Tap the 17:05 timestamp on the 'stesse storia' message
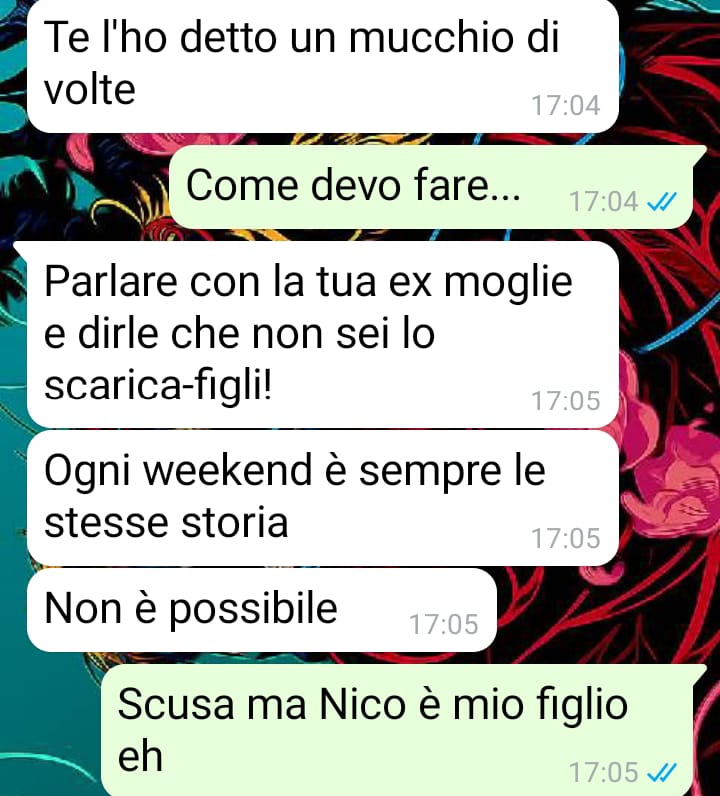 coord(566,538)
